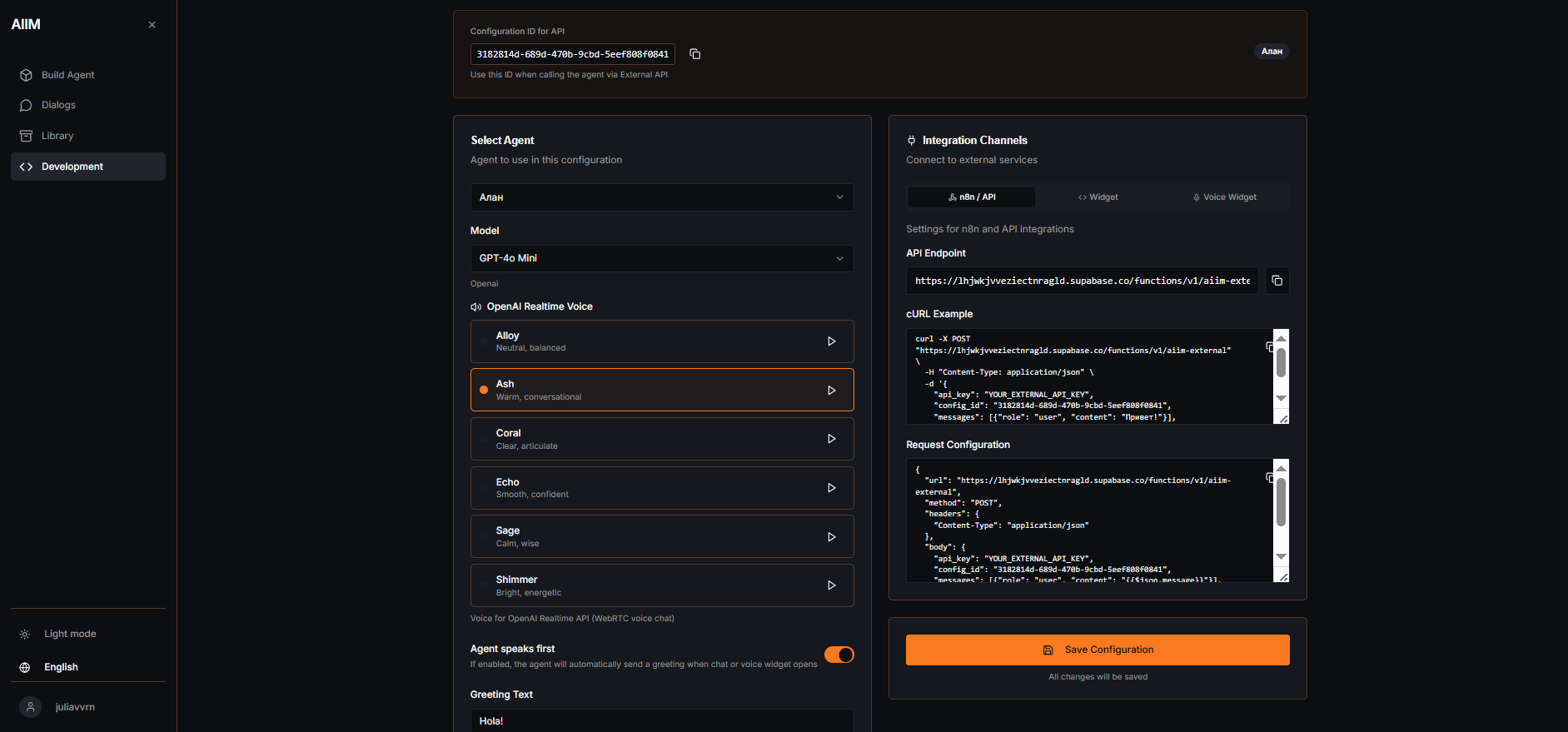Switch to the n8n / API tab
The image size is (1568, 732).
point(972,197)
